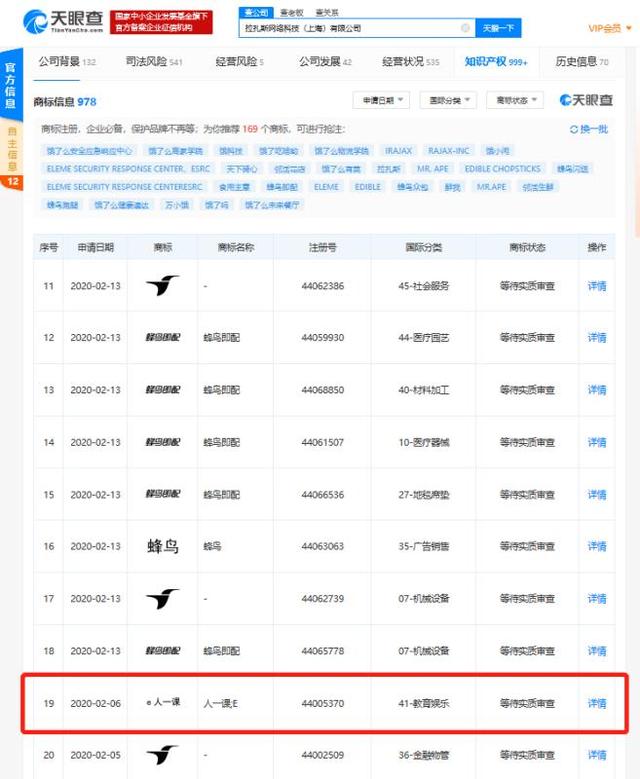Open 详情 for row 13
Screen dimensions: 640x779
point(597,390)
